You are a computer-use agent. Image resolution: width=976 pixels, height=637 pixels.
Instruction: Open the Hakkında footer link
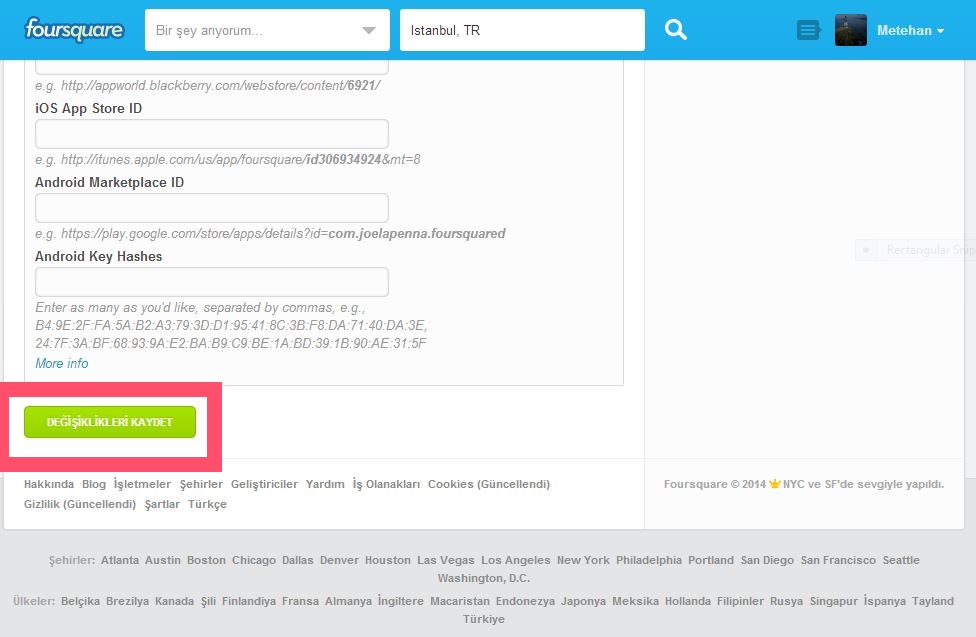tap(49, 484)
